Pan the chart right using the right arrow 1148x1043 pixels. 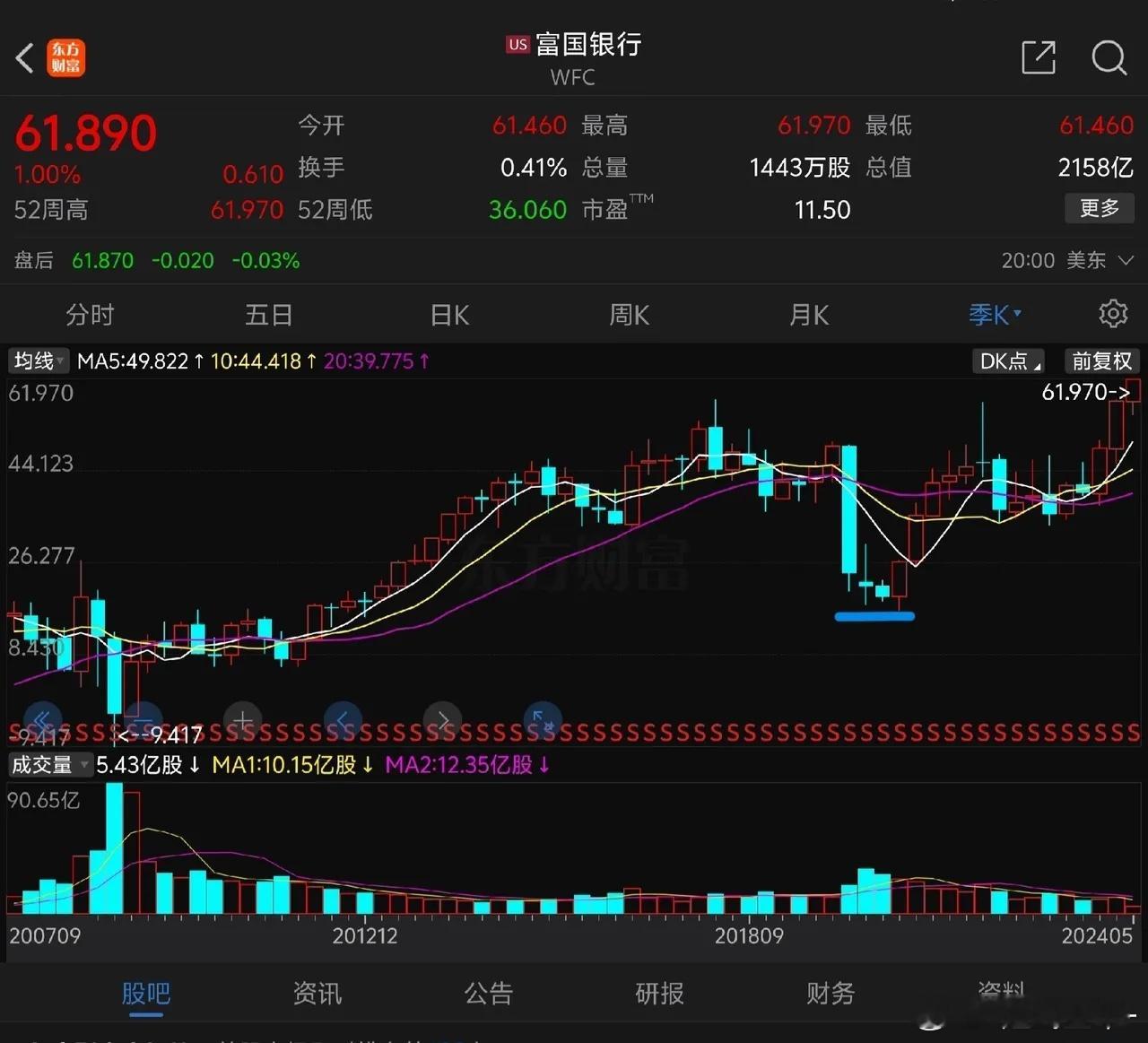pos(443,720)
